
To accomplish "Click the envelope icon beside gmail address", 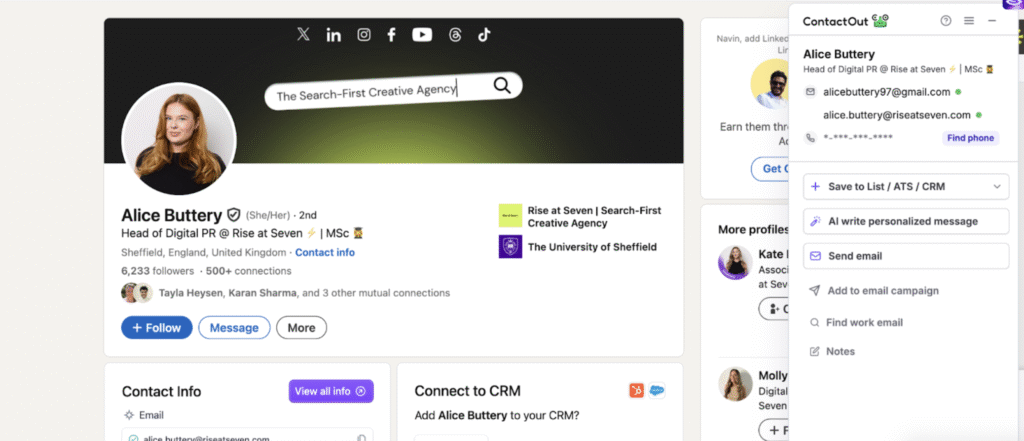I will tap(810, 92).
